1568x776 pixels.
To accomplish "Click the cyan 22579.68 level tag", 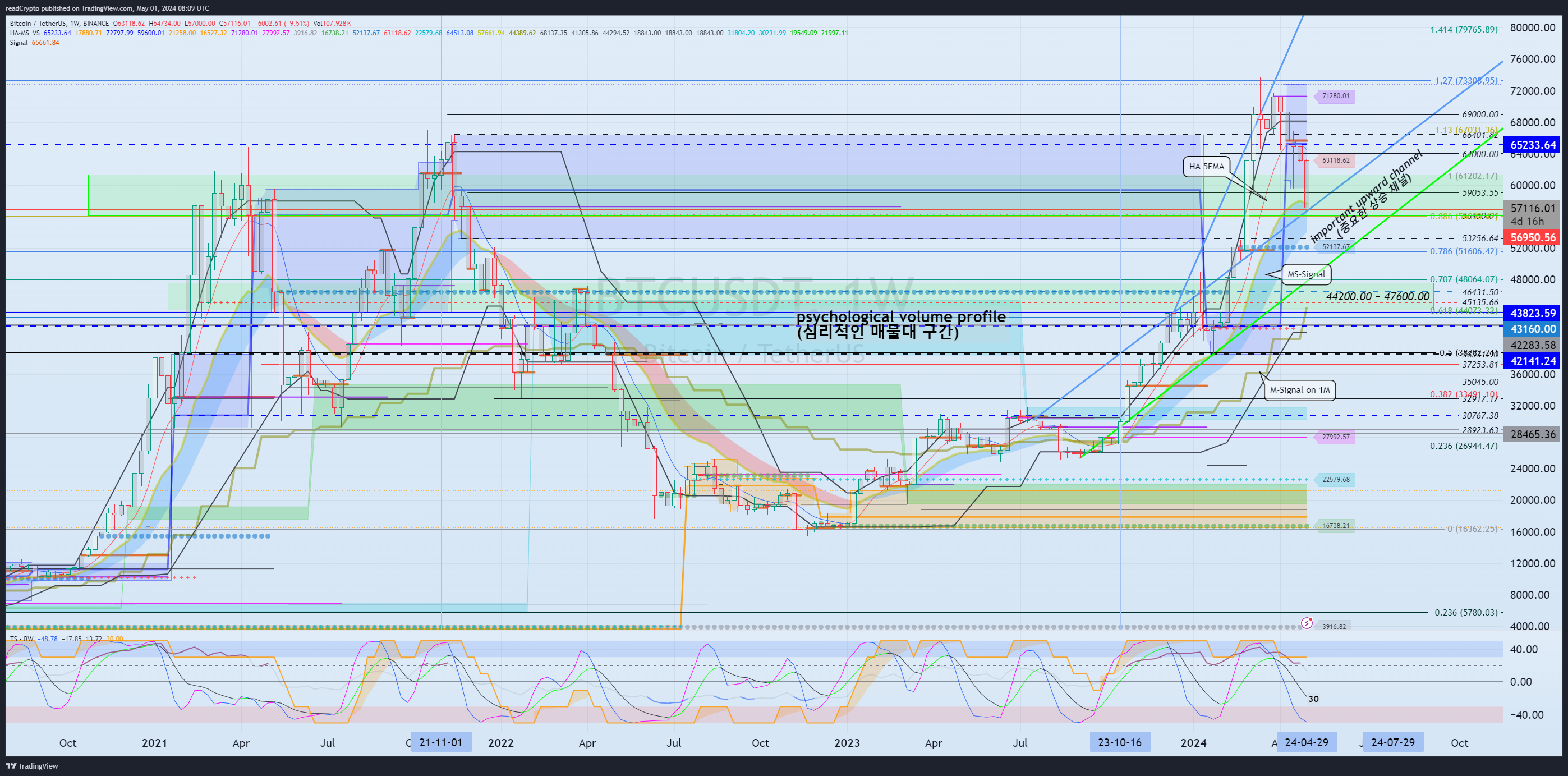I will tap(1335, 480).
